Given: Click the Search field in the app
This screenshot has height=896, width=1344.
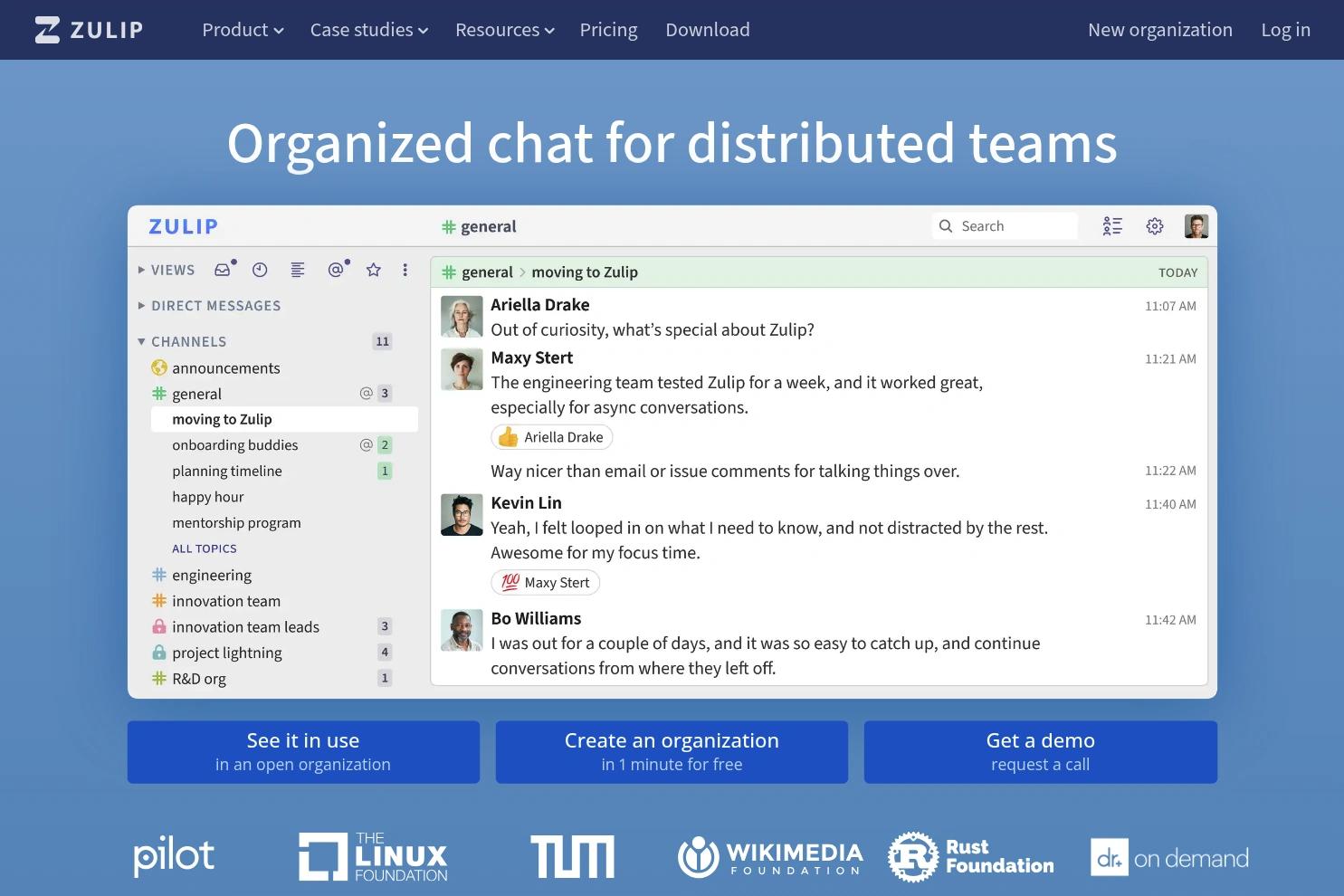Looking at the screenshot, I should pyautogui.click(x=1005, y=226).
